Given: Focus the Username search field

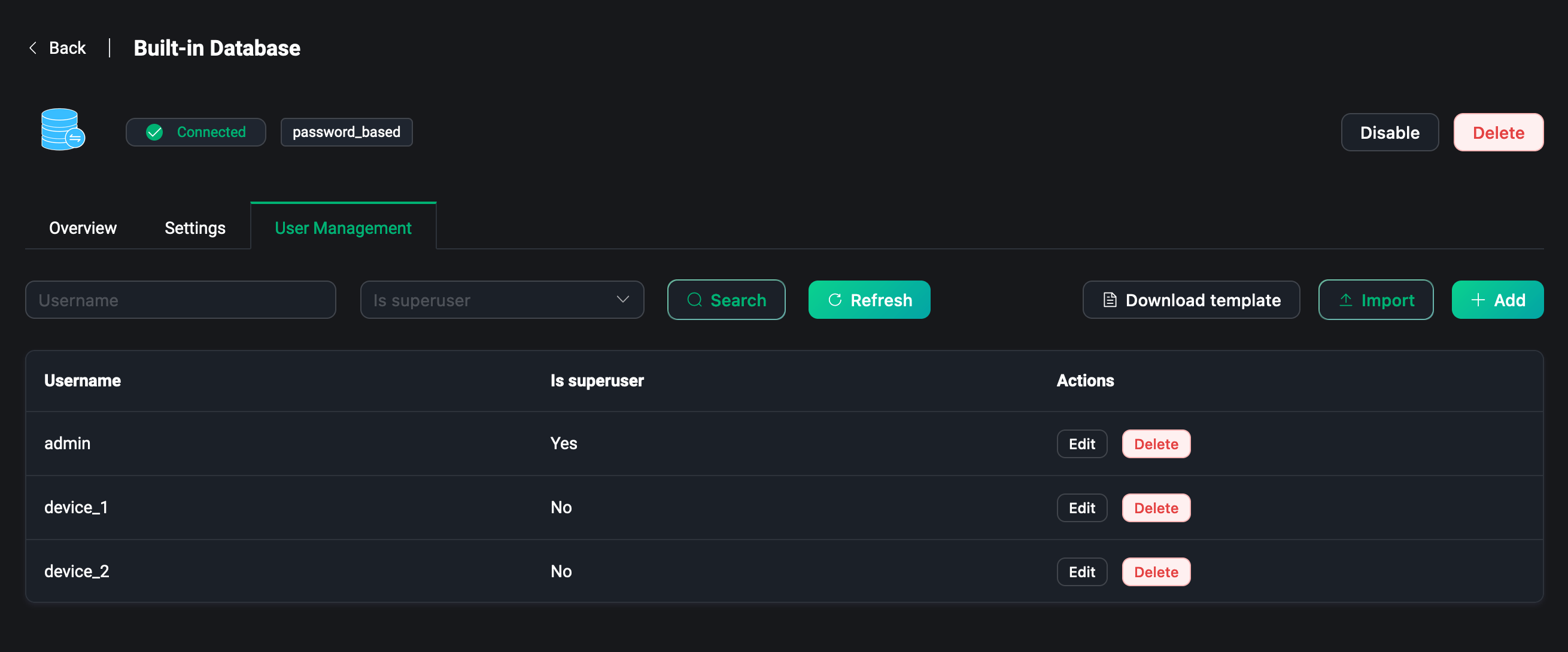Looking at the screenshot, I should click(180, 300).
